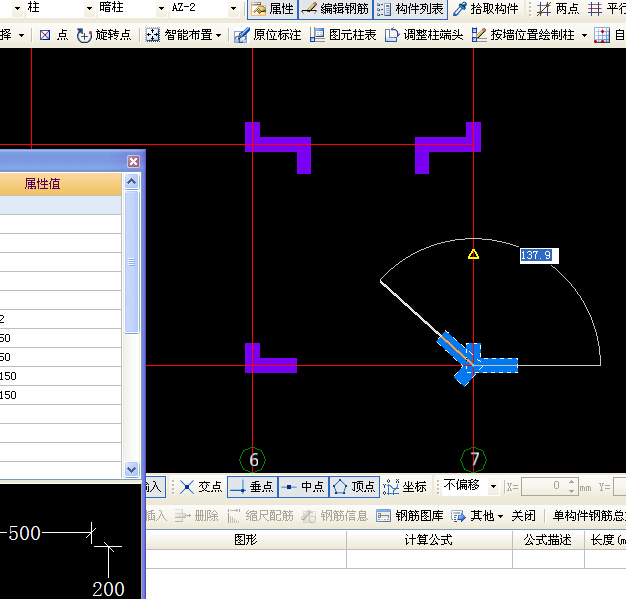Screen dimensions: 626x599
Task: Click the 公式描述 column header
Action: [x=548, y=540]
